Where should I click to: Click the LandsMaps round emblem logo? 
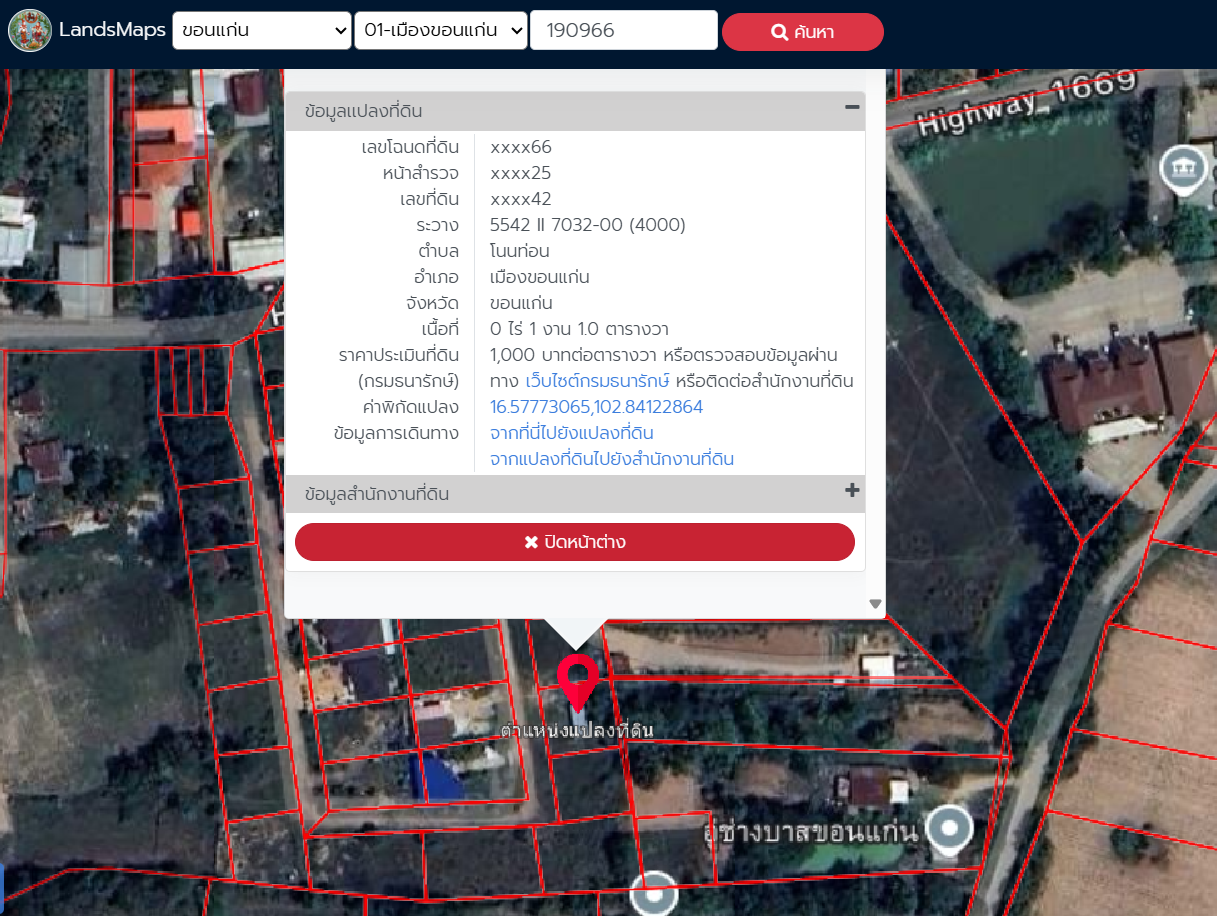tap(30, 30)
